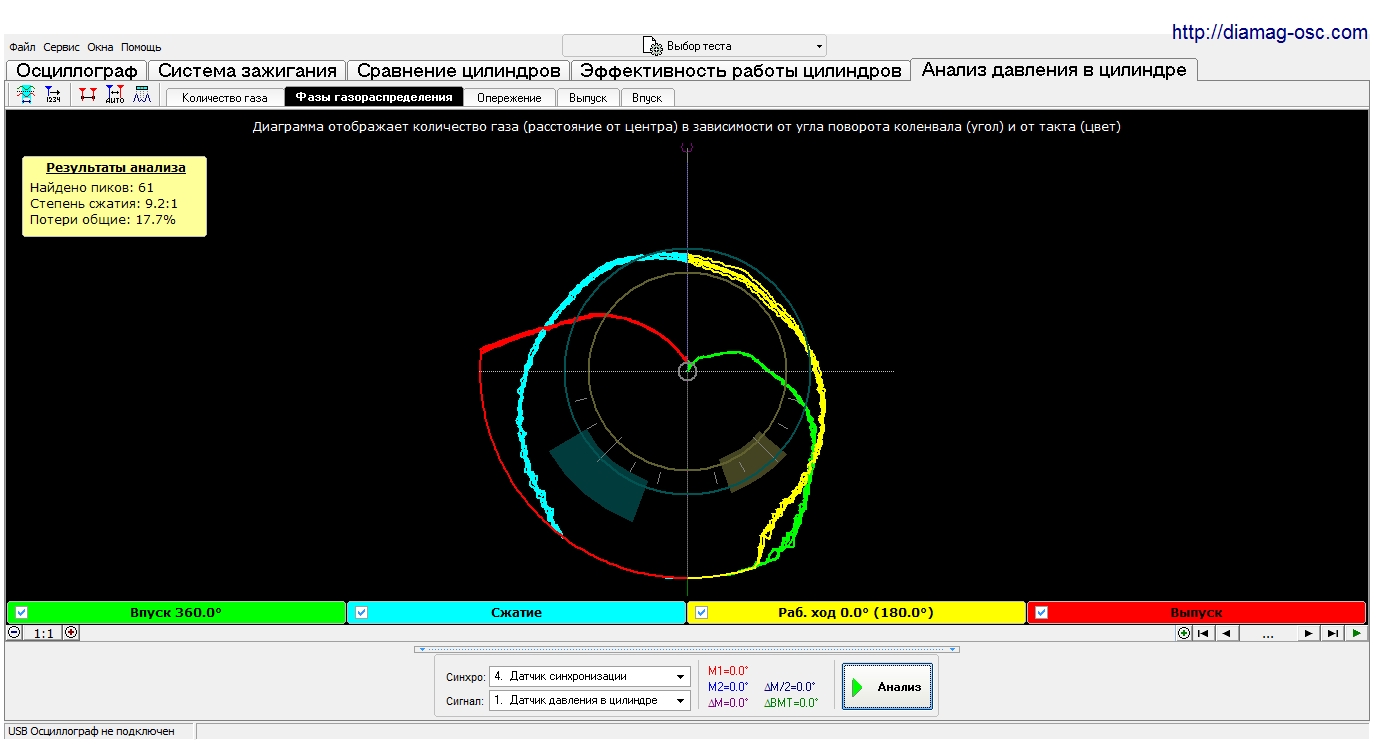Switch to the Система зажигания tab
This screenshot has height=744, width=1382.
click(248, 71)
